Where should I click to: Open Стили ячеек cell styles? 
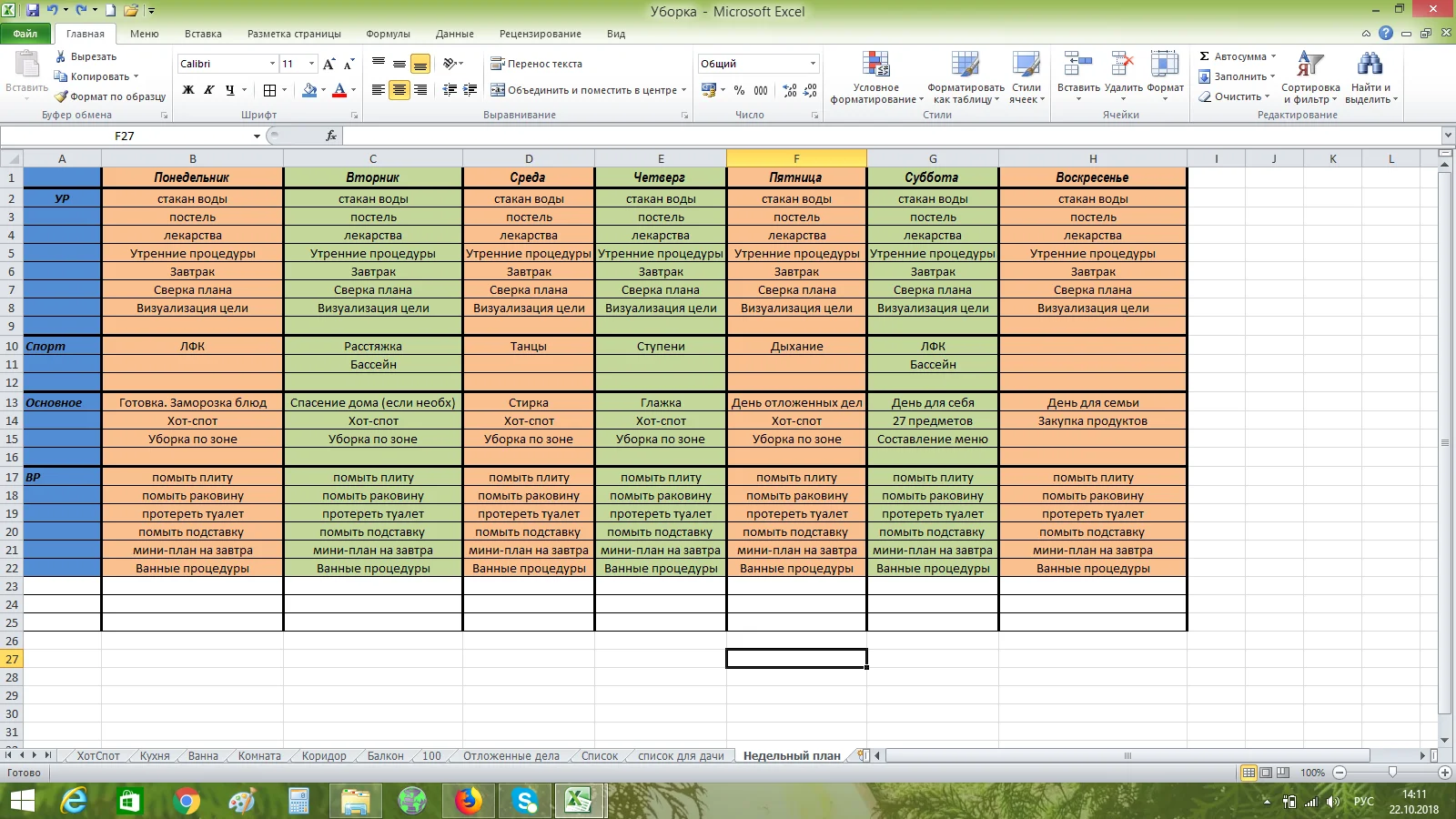point(1026,78)
